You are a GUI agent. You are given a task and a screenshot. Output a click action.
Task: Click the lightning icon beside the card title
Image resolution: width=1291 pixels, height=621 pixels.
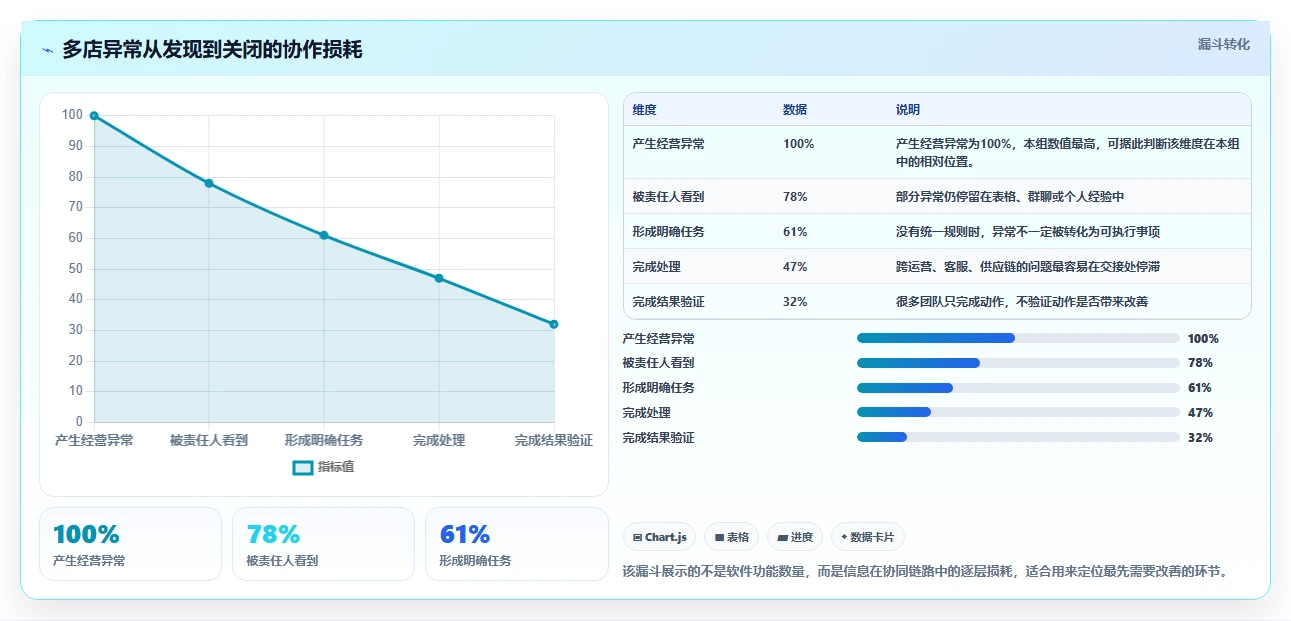tap(48, 50)
